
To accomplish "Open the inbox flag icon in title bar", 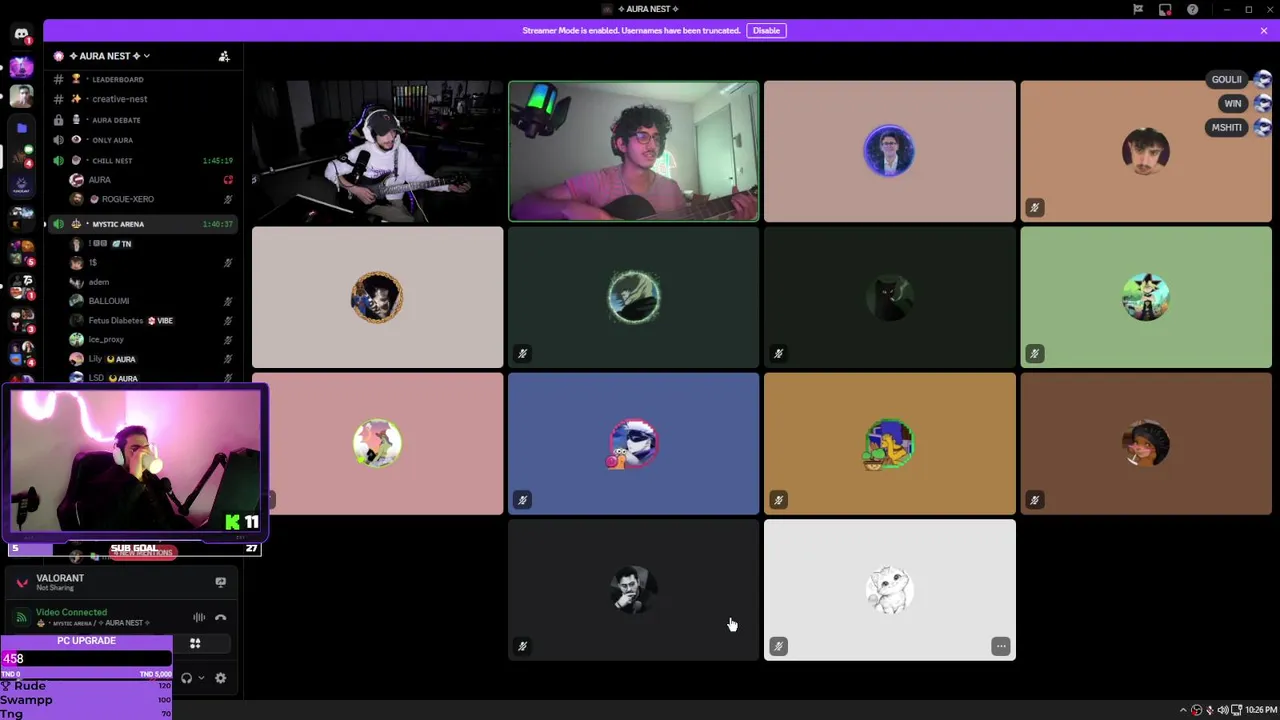I will 1138,9.
